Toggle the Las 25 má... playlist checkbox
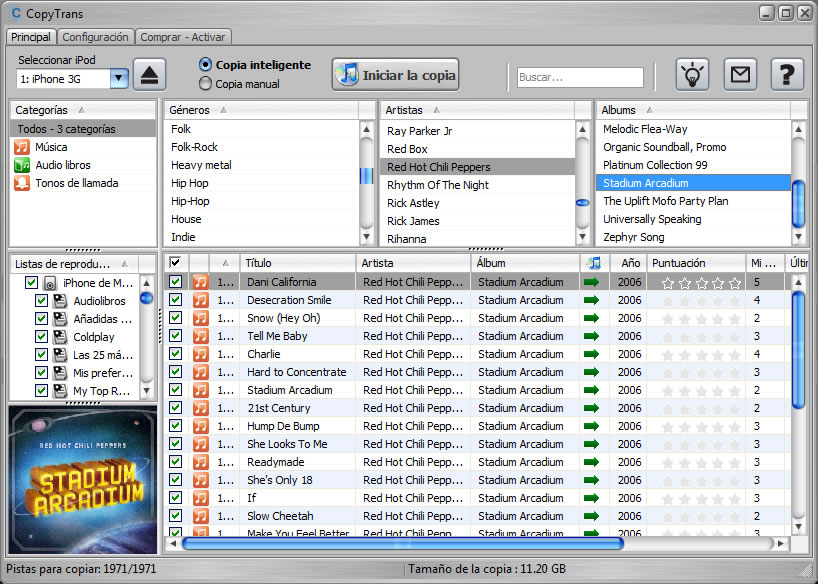The height and width of the screenshot is (584, 818). click(41, 355)
